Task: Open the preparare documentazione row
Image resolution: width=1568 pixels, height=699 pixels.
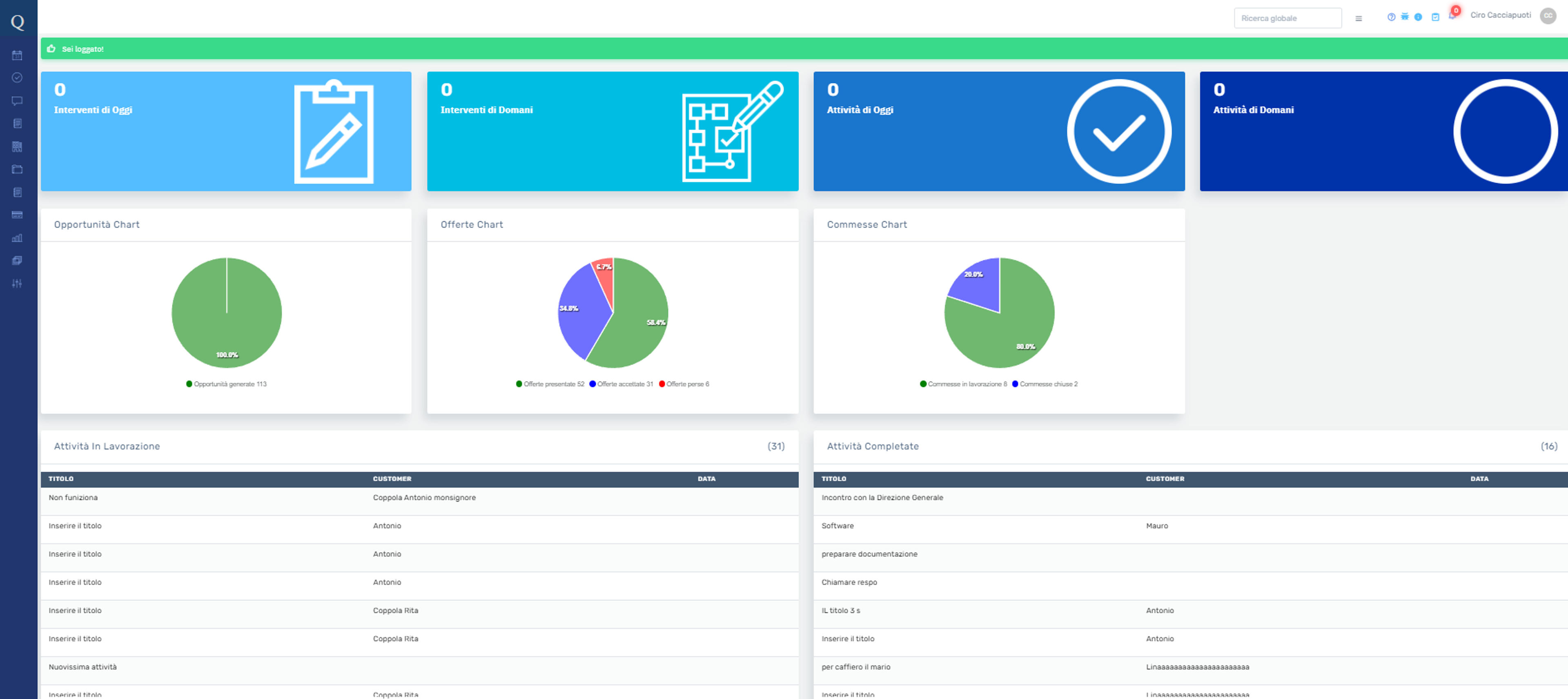Action: tap(1191, 558)
